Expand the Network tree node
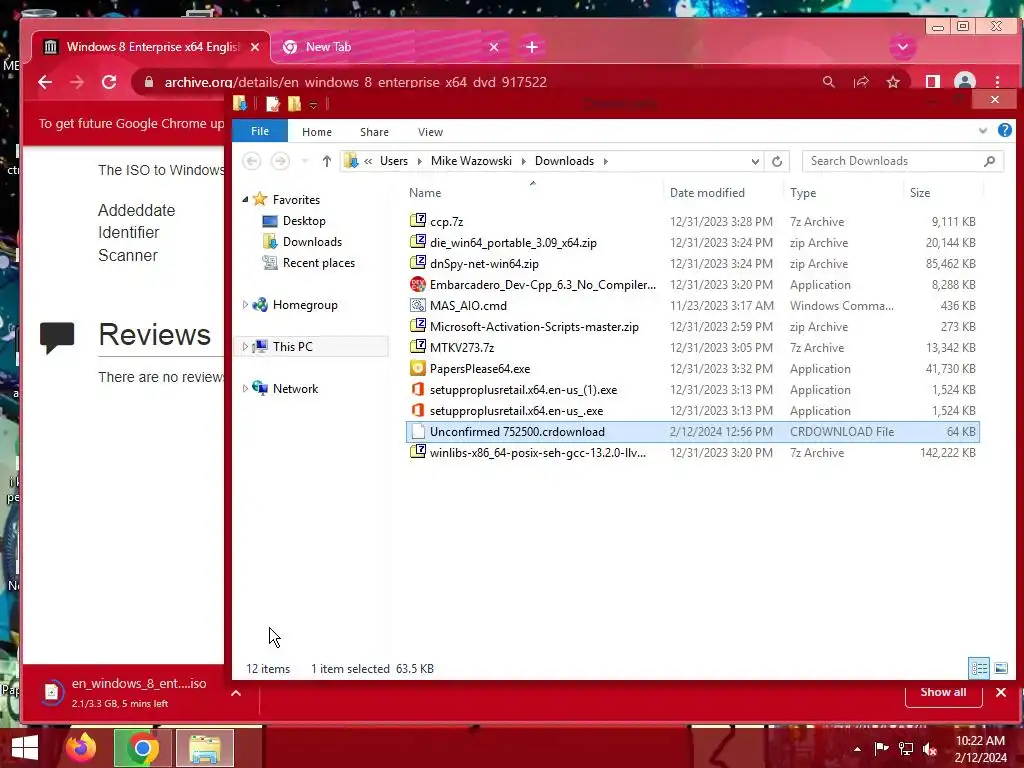 [246, 388]
